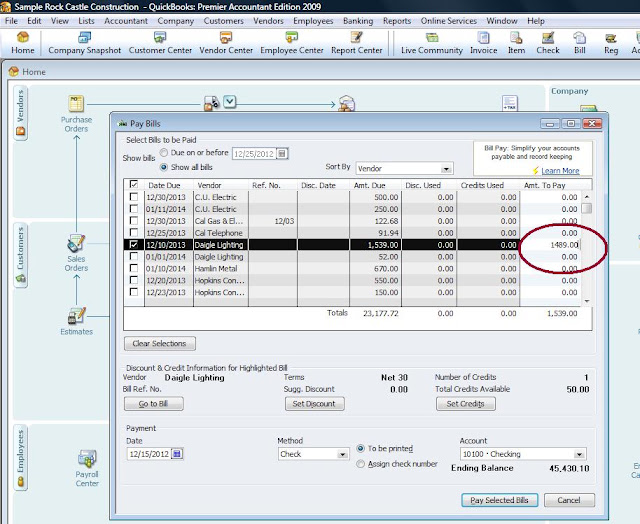
Task: Click the Item toolbar icon
Action: pyautogui.click(x=516, y=43)
